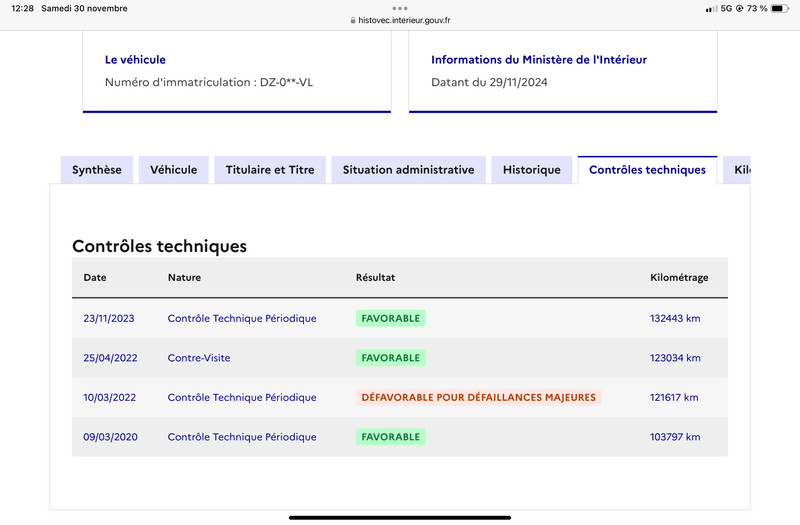The width and height of the screenshot is (800, 525).
Task: Click the FAVORABLE badge for 09/03/2020
Action: tap(391, 437)
